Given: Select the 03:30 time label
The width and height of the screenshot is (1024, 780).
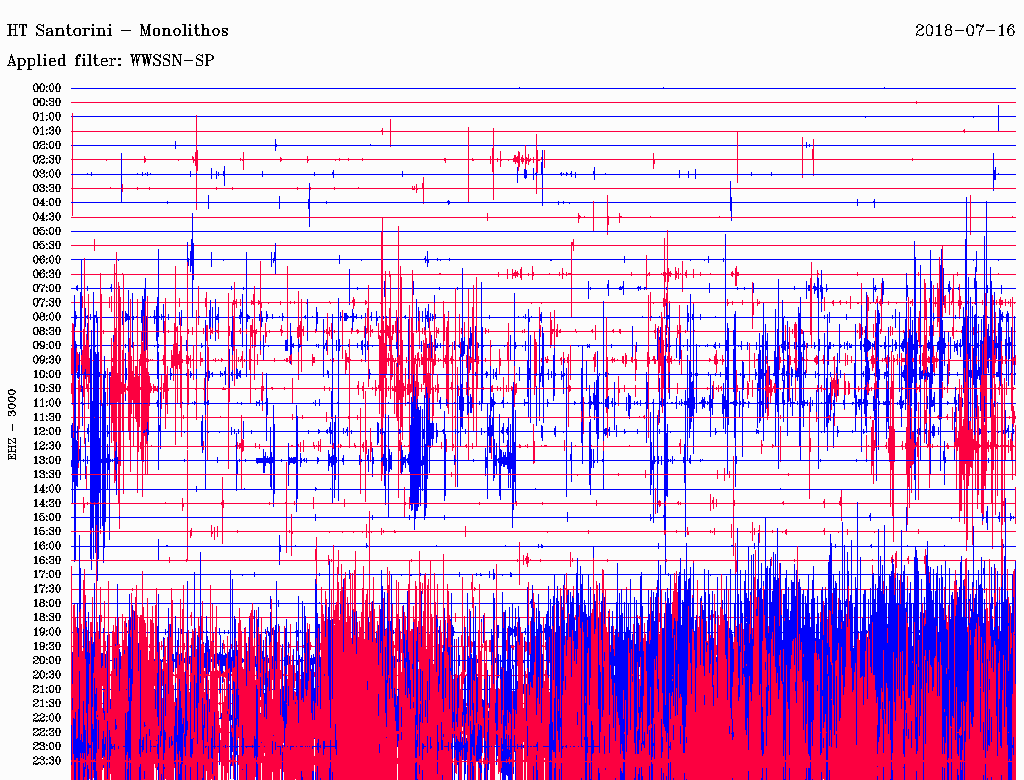Looking at the screenshot, I should (46, 188).
